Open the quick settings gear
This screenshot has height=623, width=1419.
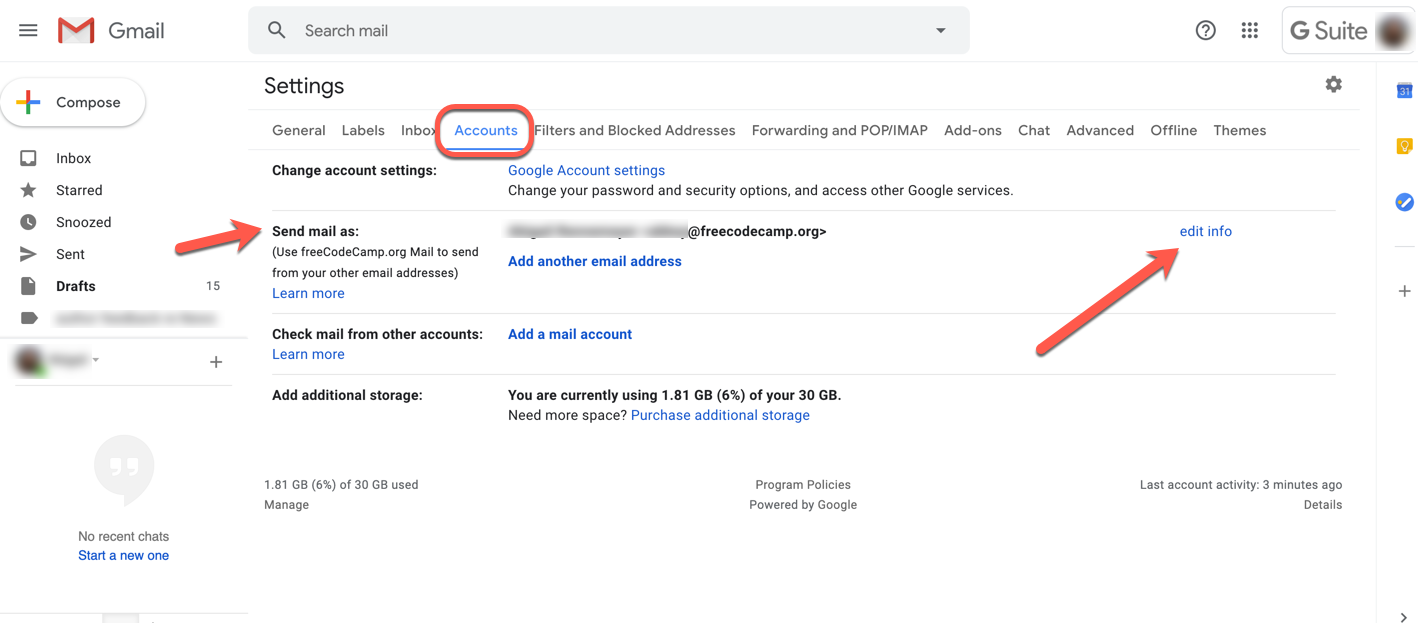[x=1333, y=85]
